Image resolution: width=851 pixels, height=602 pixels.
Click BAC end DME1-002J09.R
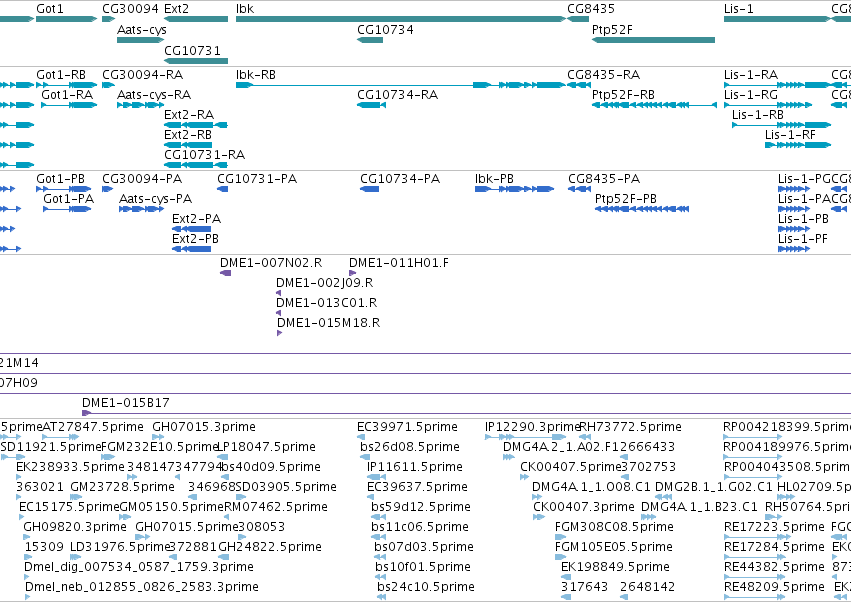tap(278, 293)
